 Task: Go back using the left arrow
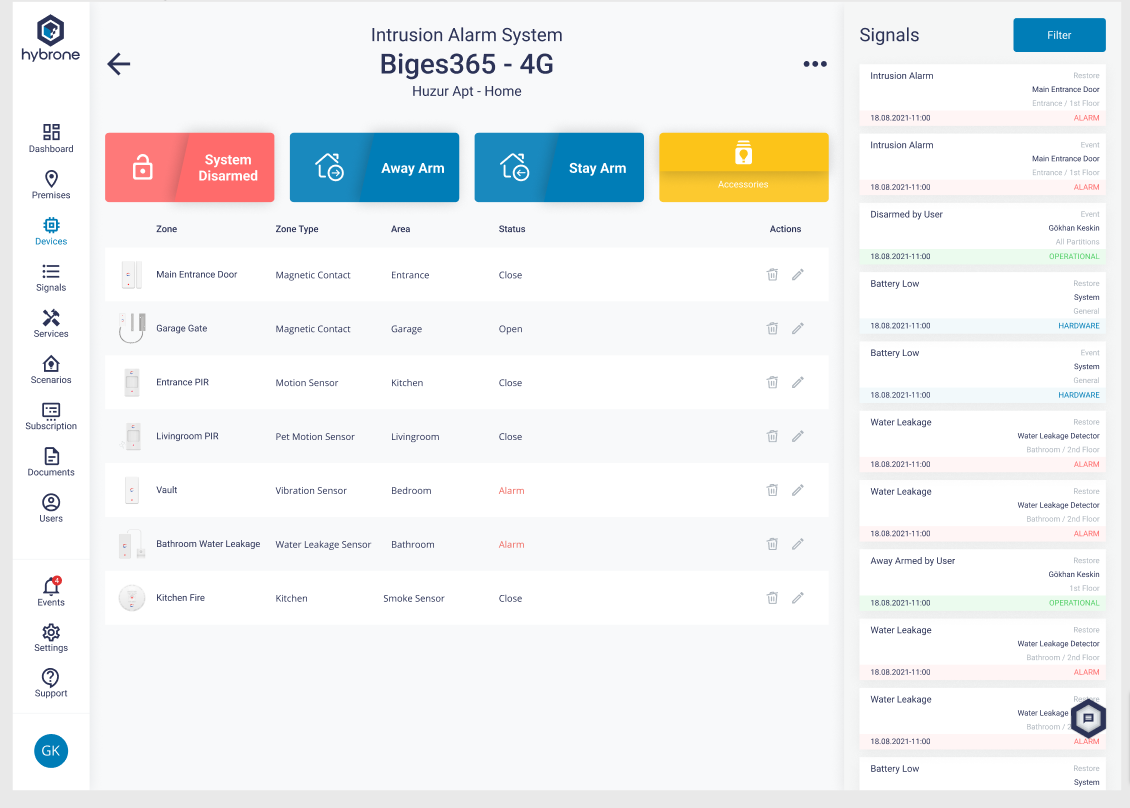pyautogui.click(x=119, y=64)
